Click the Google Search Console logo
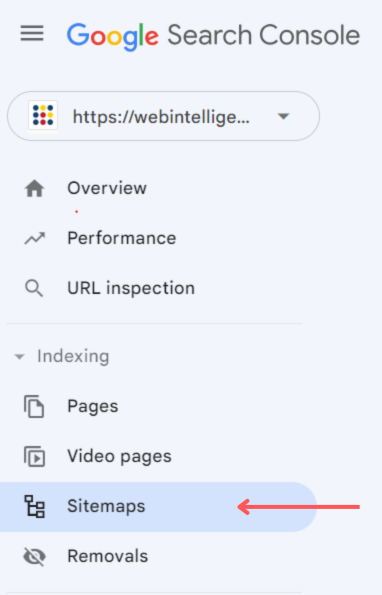The image size is (382, 595). point(213,36)
